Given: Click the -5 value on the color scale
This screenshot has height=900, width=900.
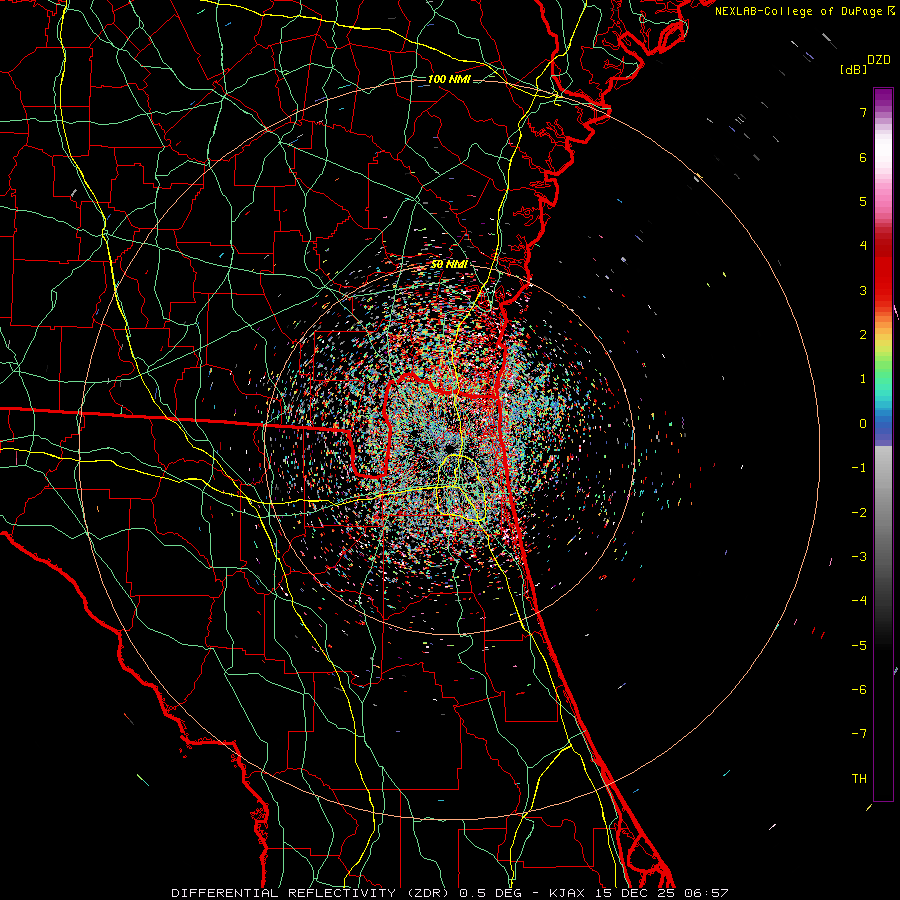Looking at the screenshot, I should (859, 646).
